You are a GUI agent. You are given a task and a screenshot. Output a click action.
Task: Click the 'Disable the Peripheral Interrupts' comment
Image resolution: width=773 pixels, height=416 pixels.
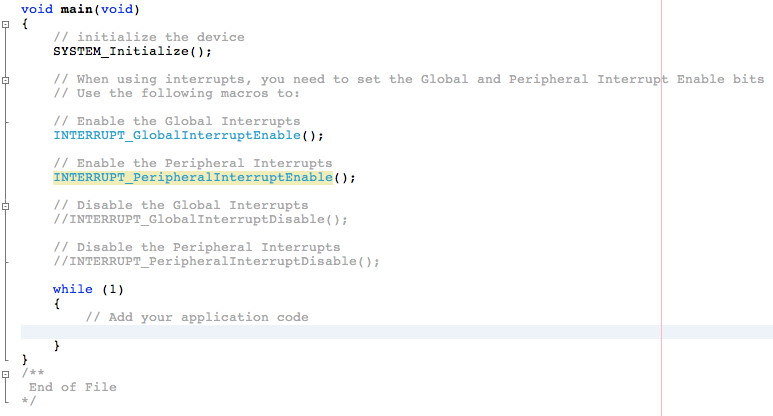tap(196, 247)
